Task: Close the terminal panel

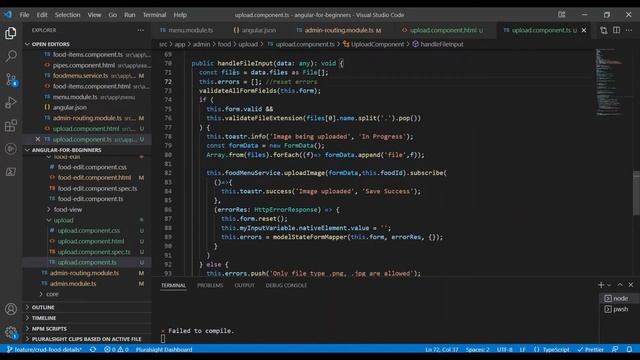Action: [x=631, y=285]
